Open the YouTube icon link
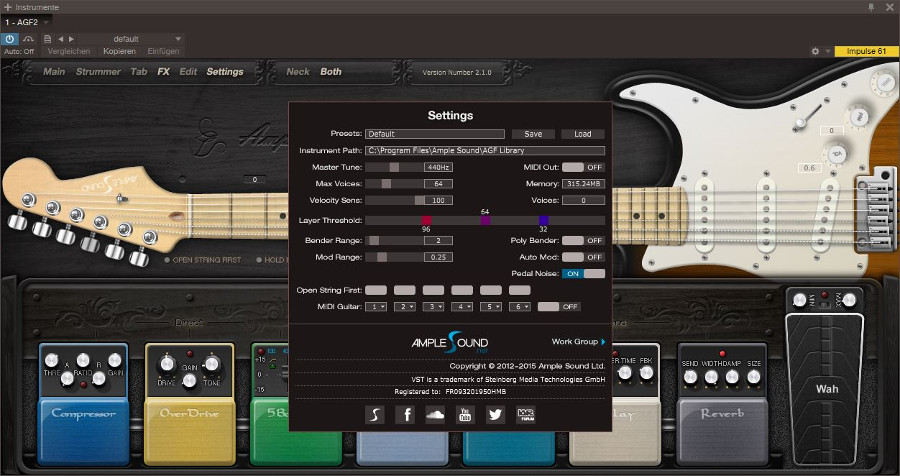The image size is (900, 476). (x=465, y=415)
